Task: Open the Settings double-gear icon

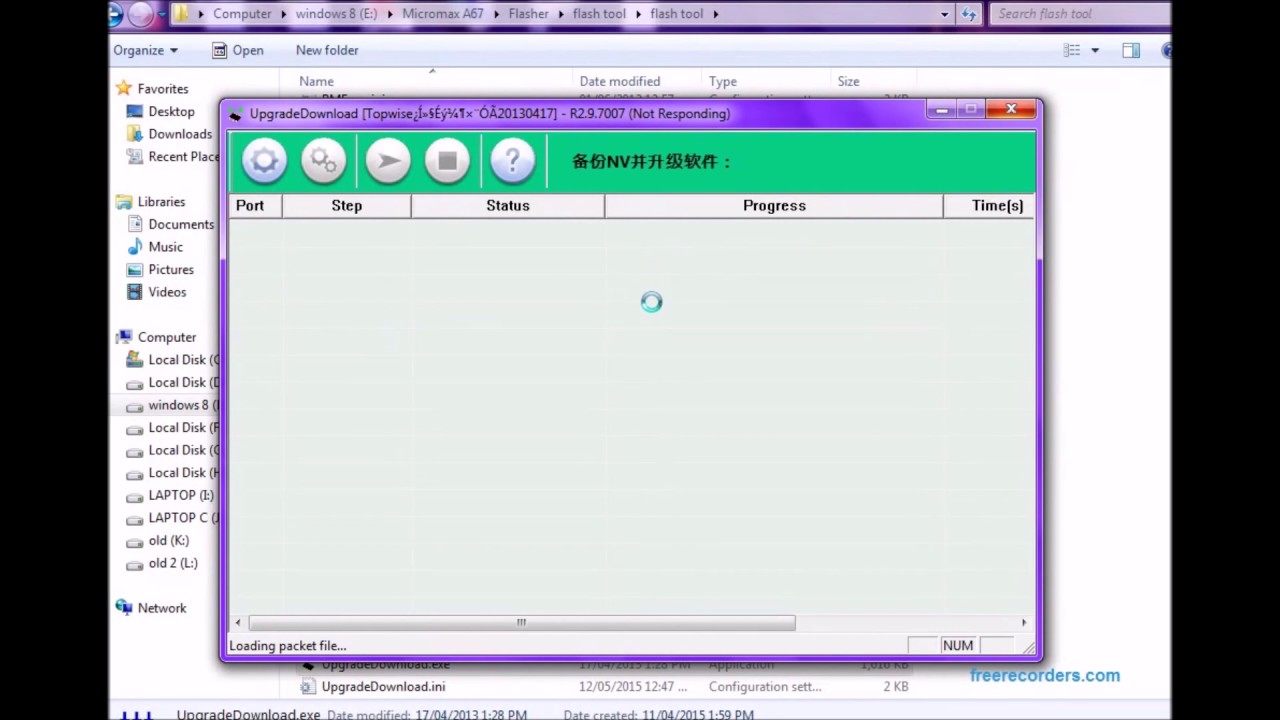Action: [x=324, y=161]
